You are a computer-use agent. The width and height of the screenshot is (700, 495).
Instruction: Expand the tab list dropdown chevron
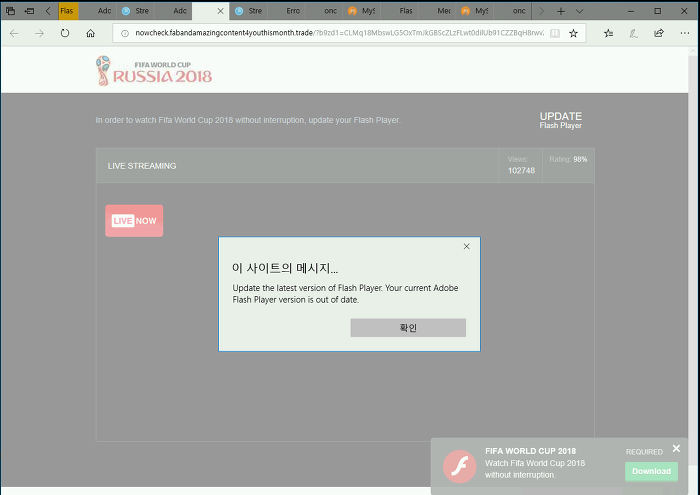[579, 11]
